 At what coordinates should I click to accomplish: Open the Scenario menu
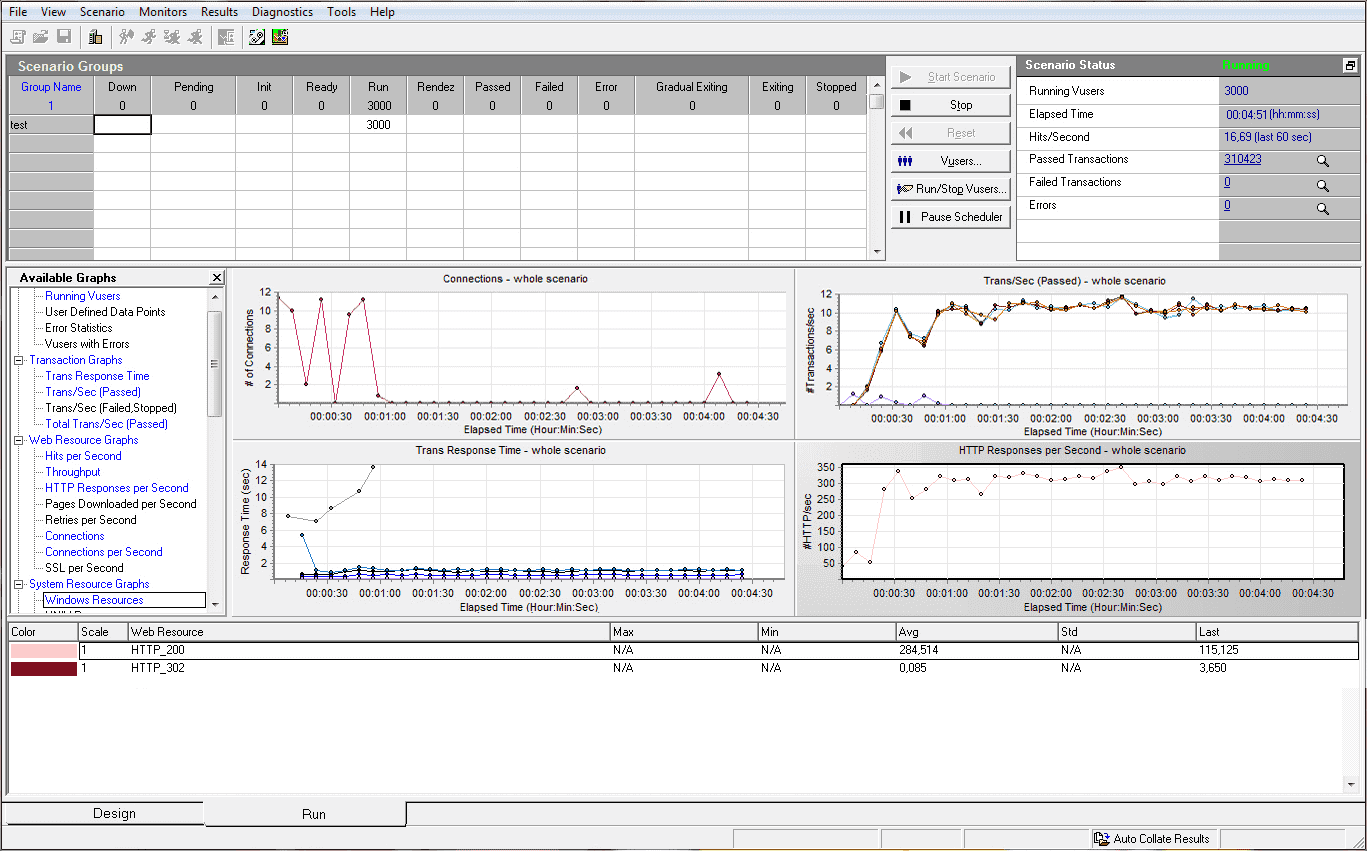click(x=102, y=12)
